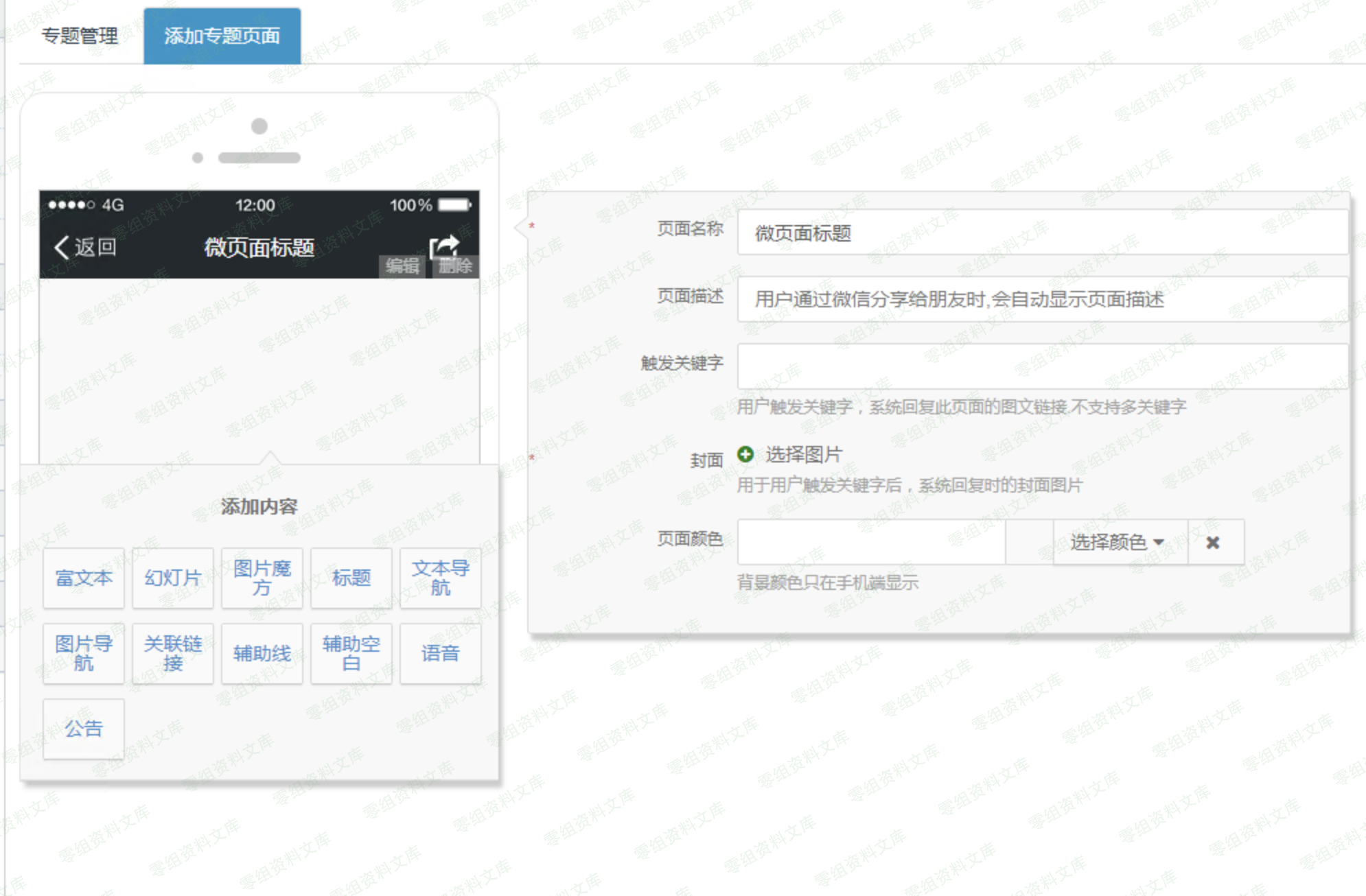Insert a 关联链接 component
This screenshot has width=1366, height=896.
173,654
